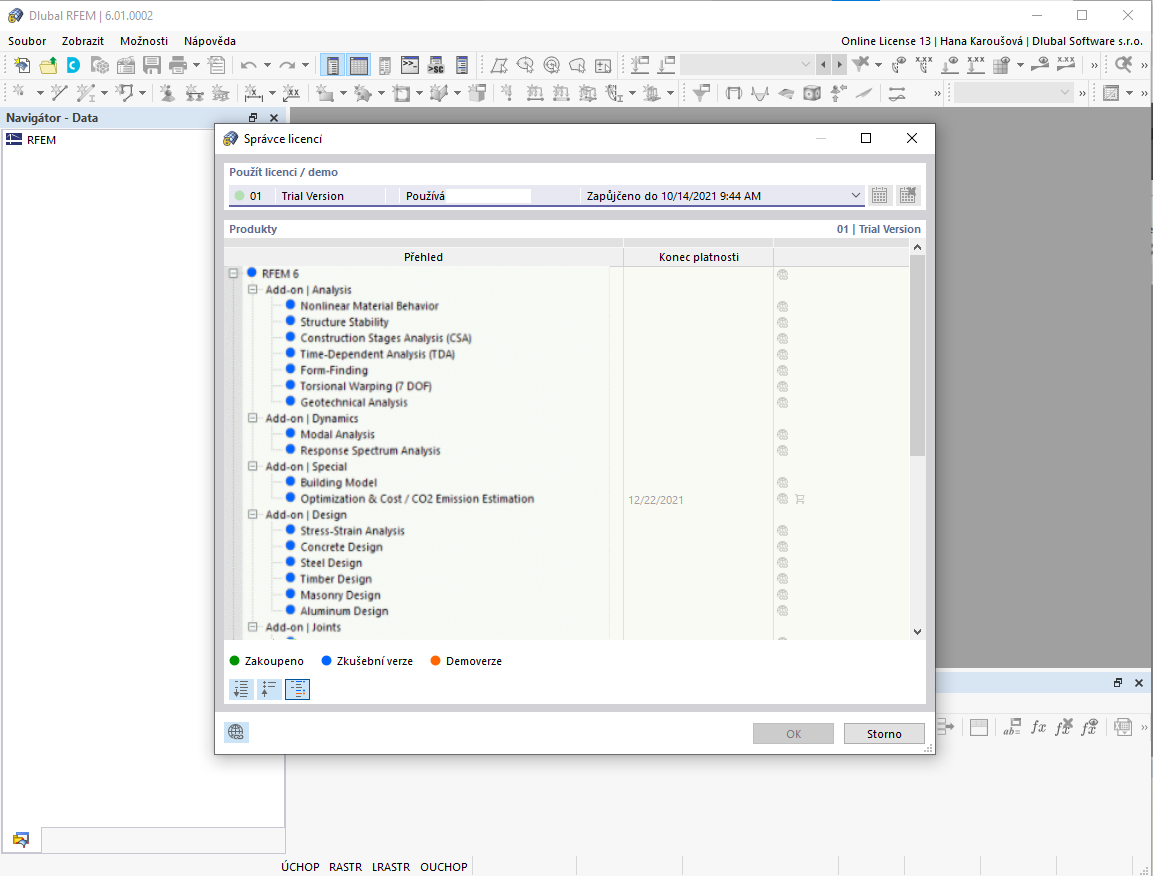Screen dimensions: 1153x876
Task: Click the globe icon in license manager footer
Action: [236, 731]
